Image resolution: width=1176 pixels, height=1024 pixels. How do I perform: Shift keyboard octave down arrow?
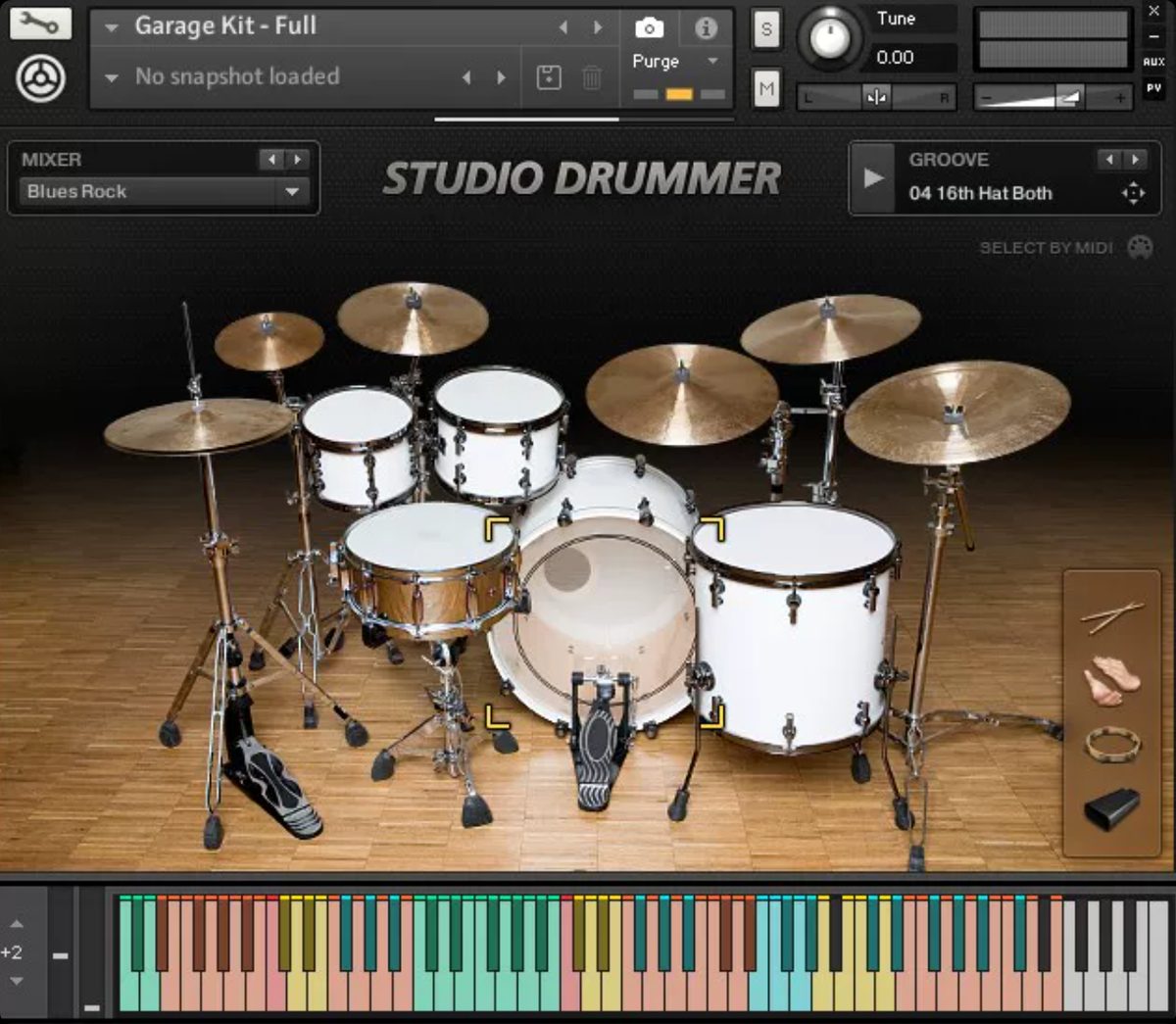click(17, 981)
